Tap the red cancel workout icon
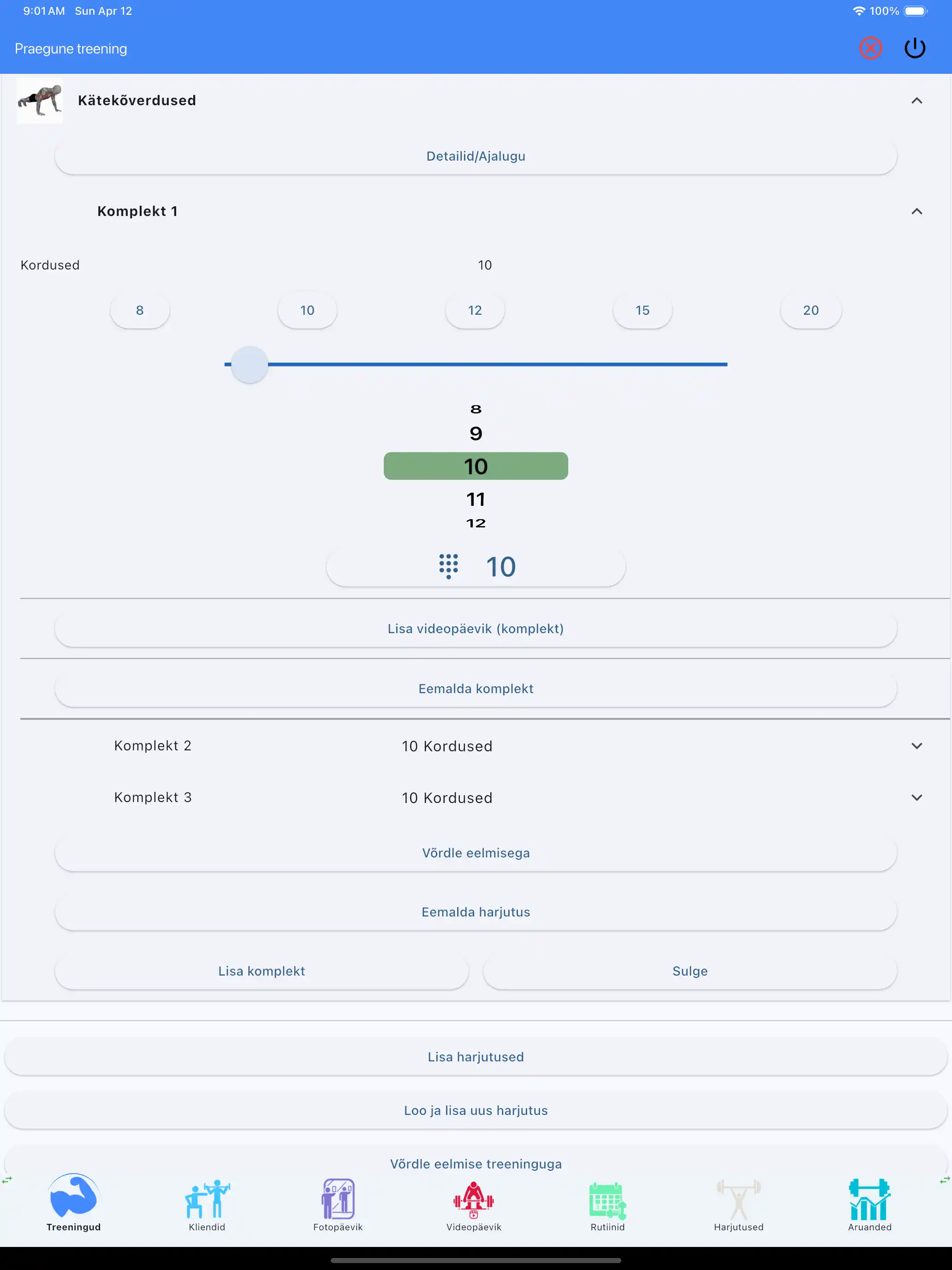 point(870,48)
